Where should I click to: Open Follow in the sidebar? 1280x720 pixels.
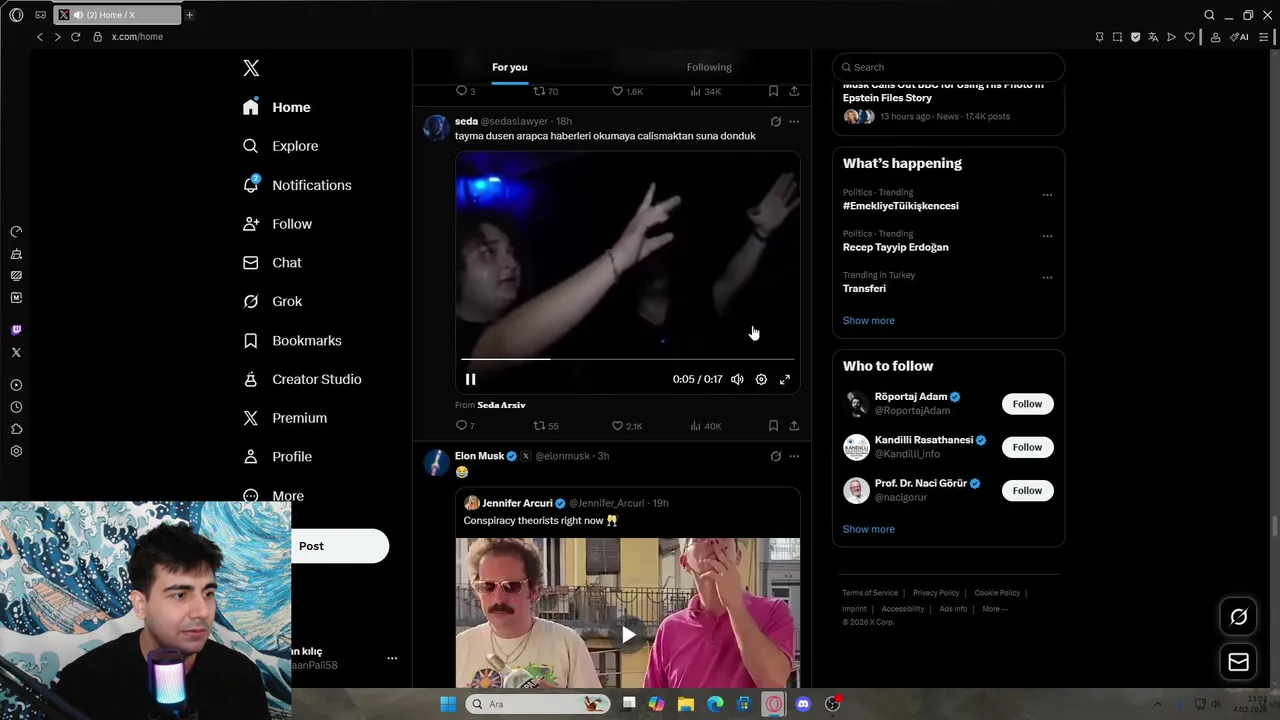point(277,224)
